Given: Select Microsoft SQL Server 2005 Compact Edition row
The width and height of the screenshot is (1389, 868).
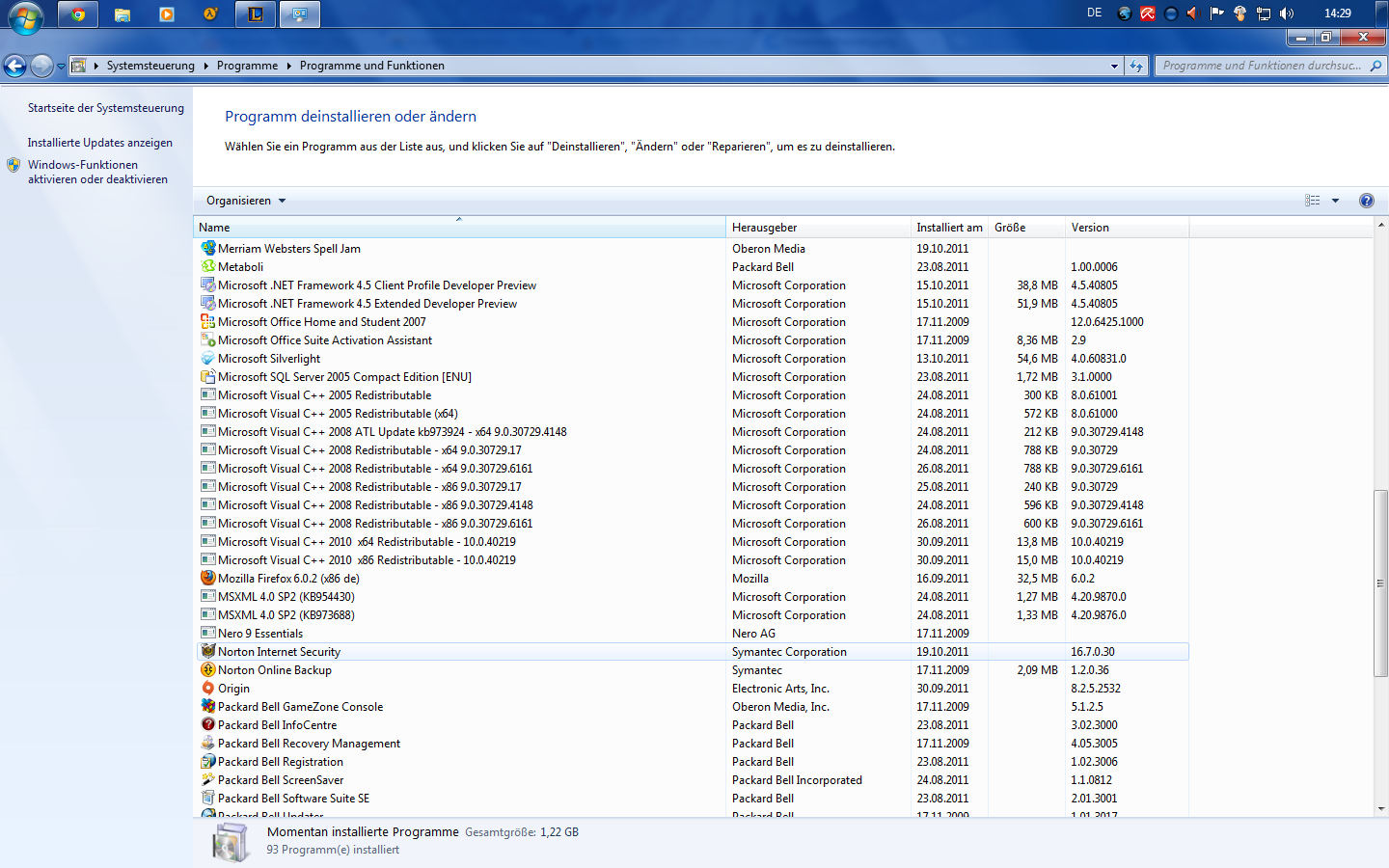Looking at the screenshot, I should click(x=692, y=377).
